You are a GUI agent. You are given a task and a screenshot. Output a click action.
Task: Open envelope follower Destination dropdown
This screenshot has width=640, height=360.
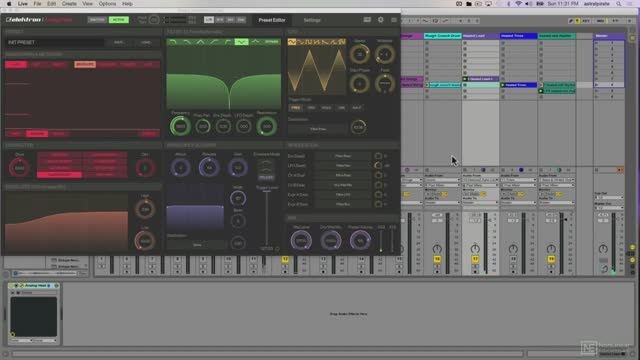click(197, 244)
